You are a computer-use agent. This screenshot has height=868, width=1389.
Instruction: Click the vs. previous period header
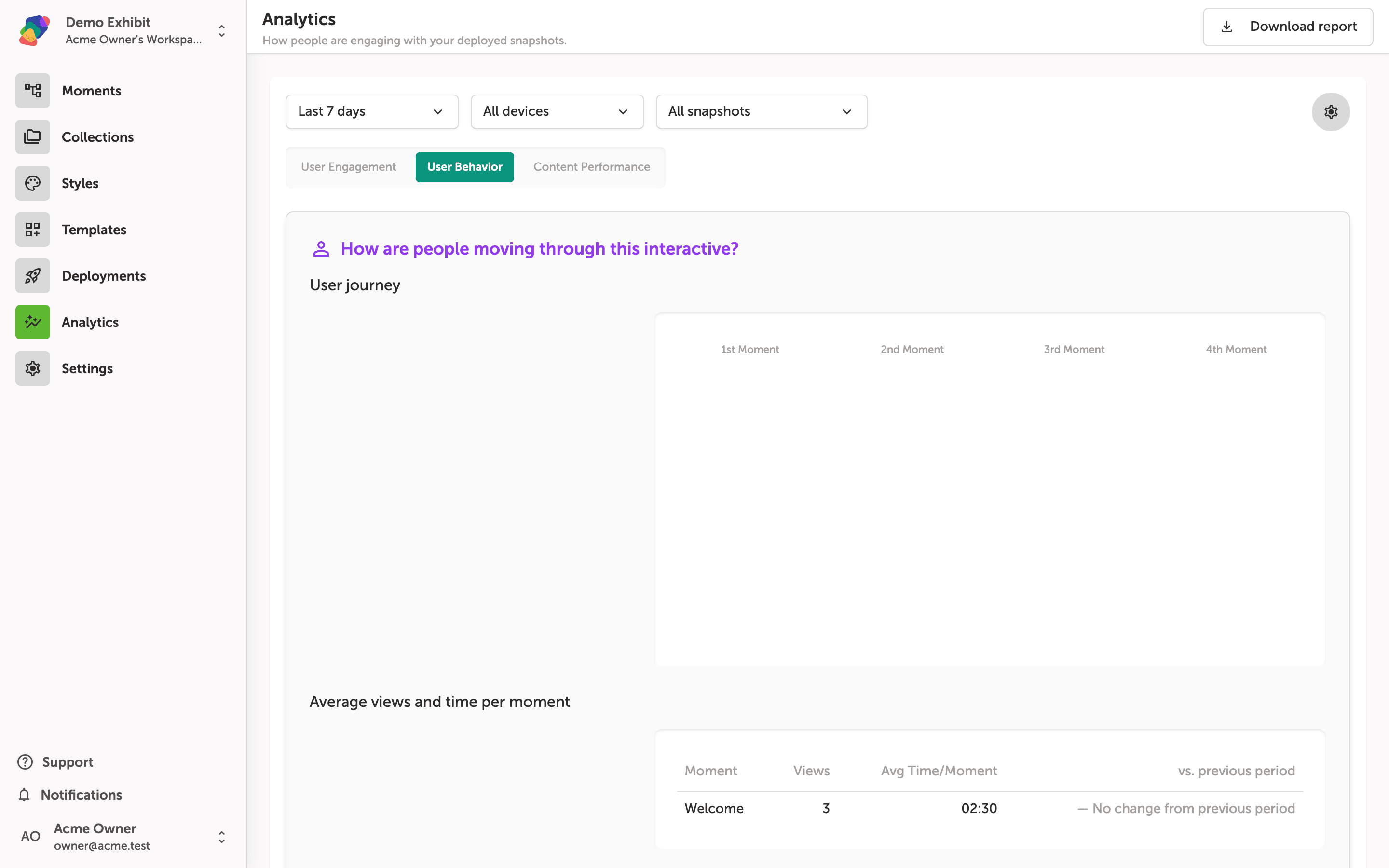pos(1236,771)
